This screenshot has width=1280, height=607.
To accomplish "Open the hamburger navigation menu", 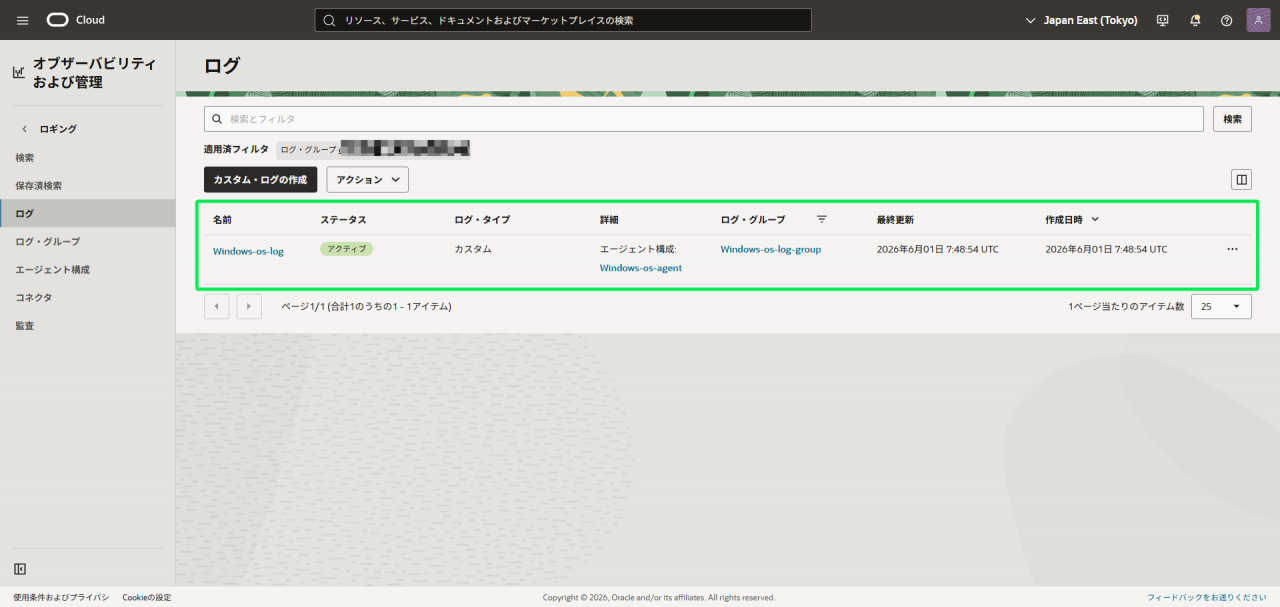I will 23,20.
